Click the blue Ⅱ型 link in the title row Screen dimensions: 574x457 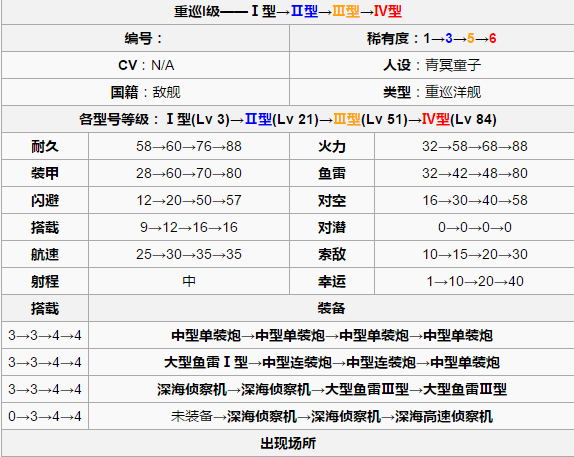[x=304, y=11]
